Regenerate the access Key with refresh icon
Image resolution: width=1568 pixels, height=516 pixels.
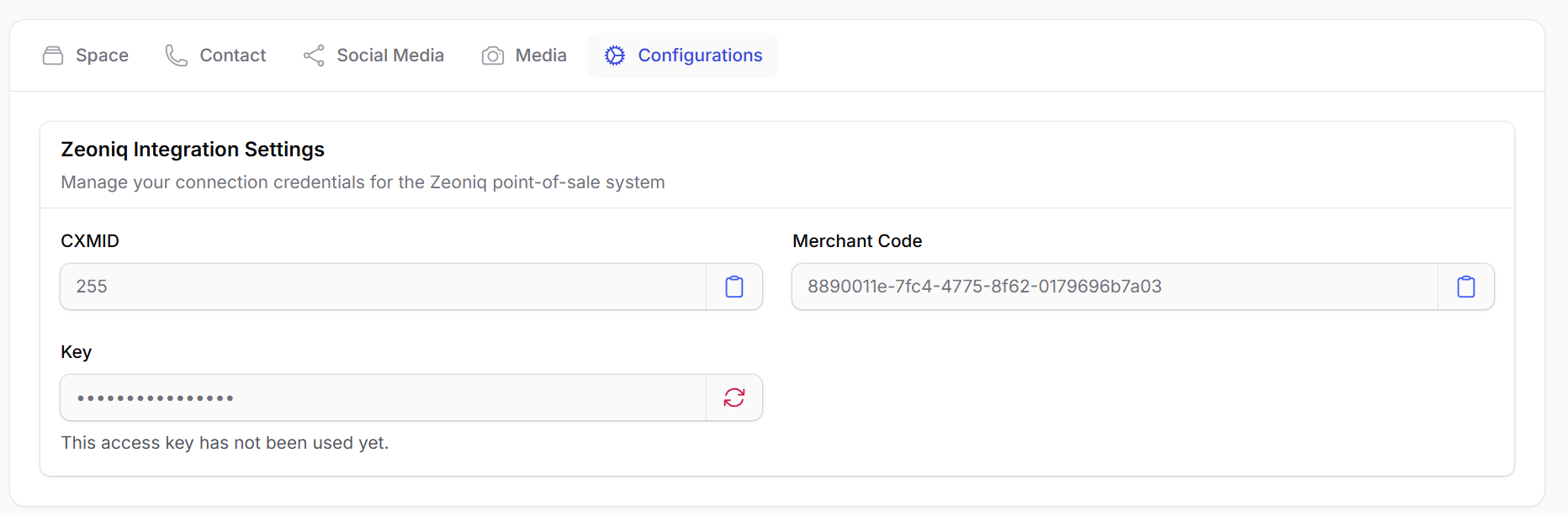734,398
